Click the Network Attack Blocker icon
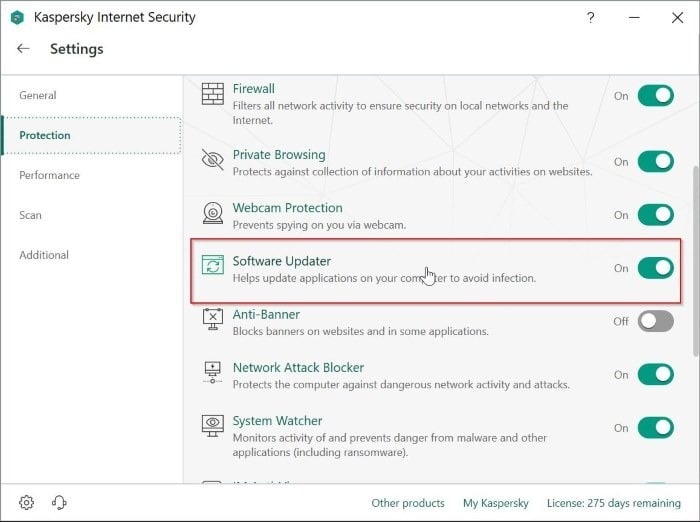 (x=212, y=372)
